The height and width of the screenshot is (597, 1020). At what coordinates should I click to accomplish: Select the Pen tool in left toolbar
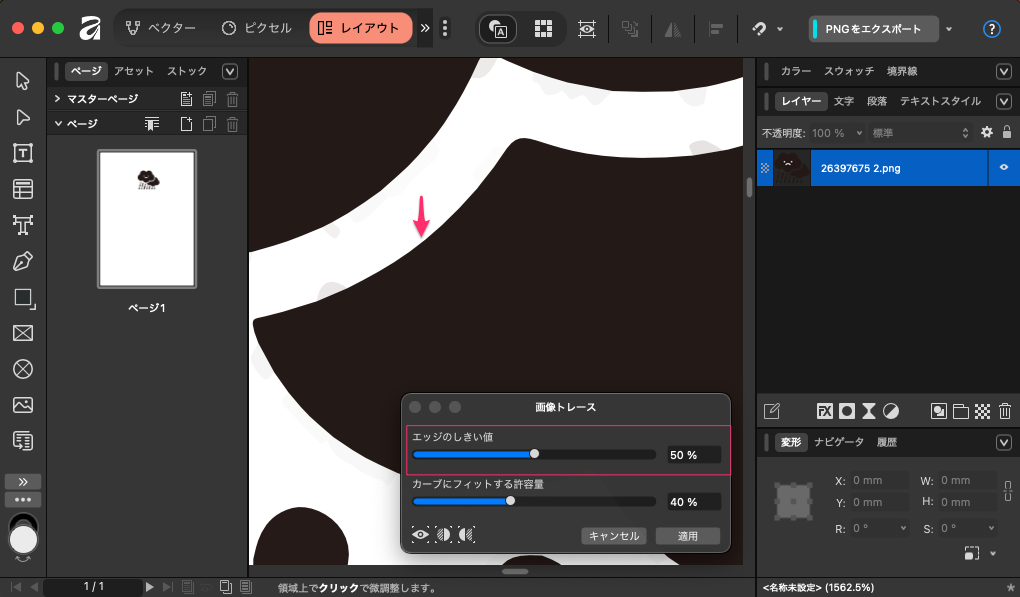[x=22, y=261]
